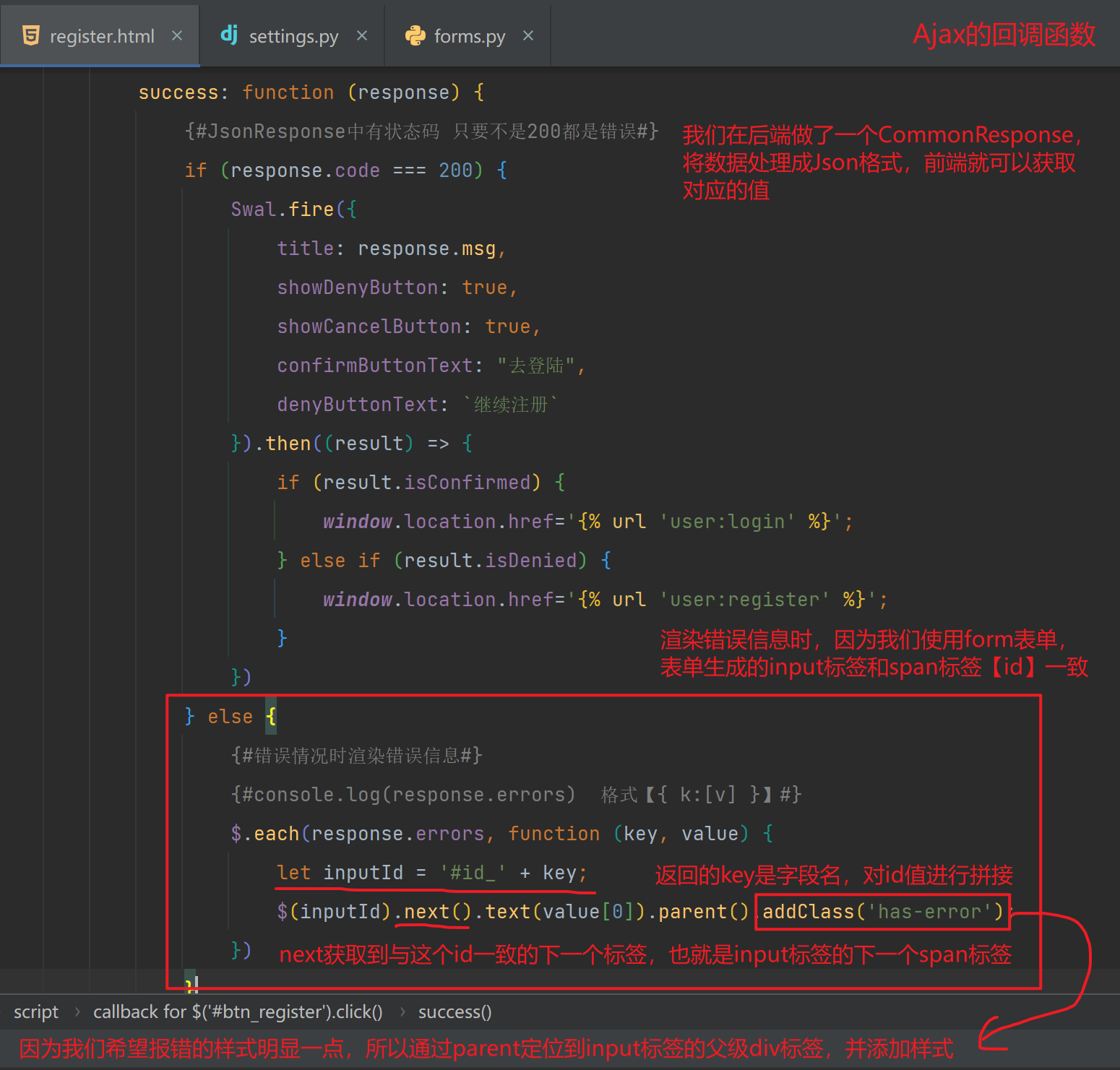Viewport: 1120px width, 1070px height.
Task: Close the forms.py tab
Action: [x=528, y=35]
